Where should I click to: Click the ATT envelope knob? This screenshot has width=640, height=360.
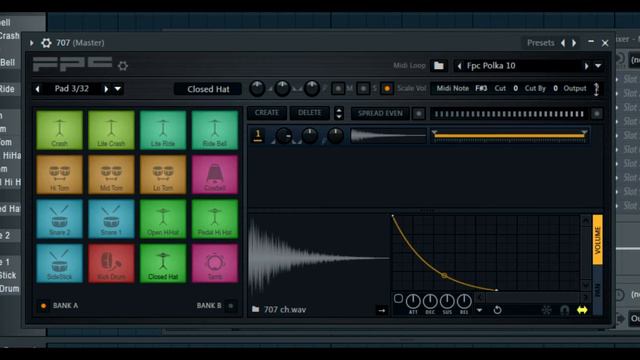(413, 302)
